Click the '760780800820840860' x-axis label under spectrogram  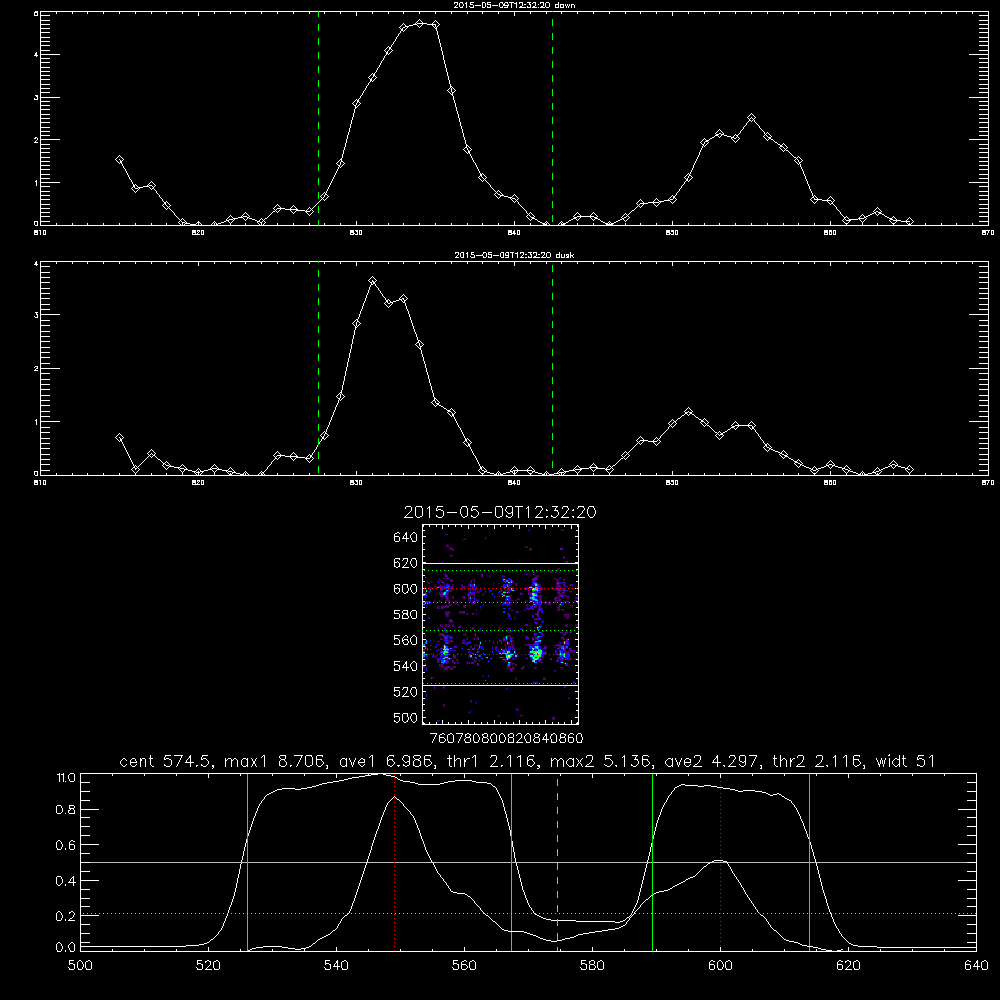[x=506, y=738]
